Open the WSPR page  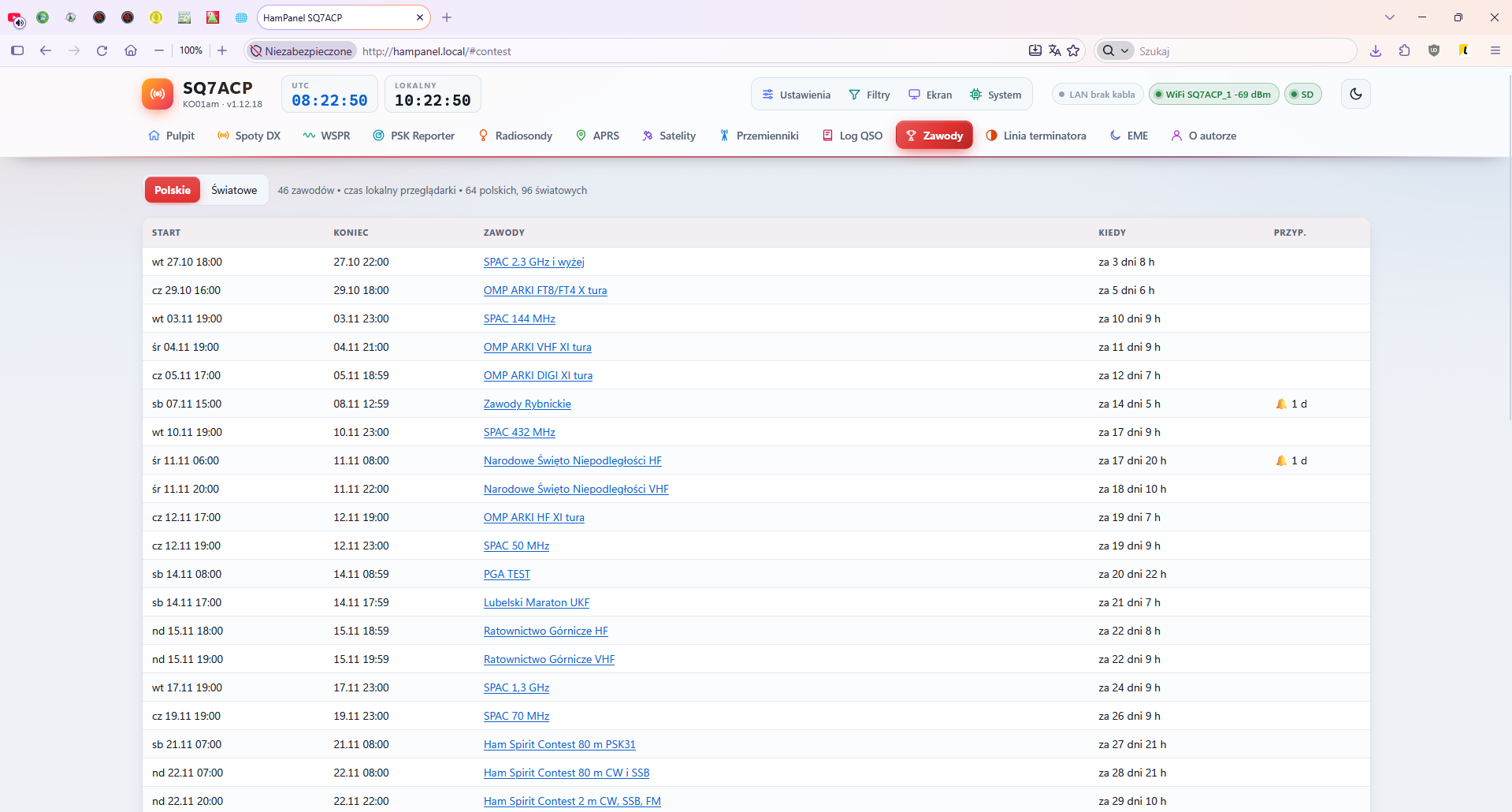coord(326,136)
